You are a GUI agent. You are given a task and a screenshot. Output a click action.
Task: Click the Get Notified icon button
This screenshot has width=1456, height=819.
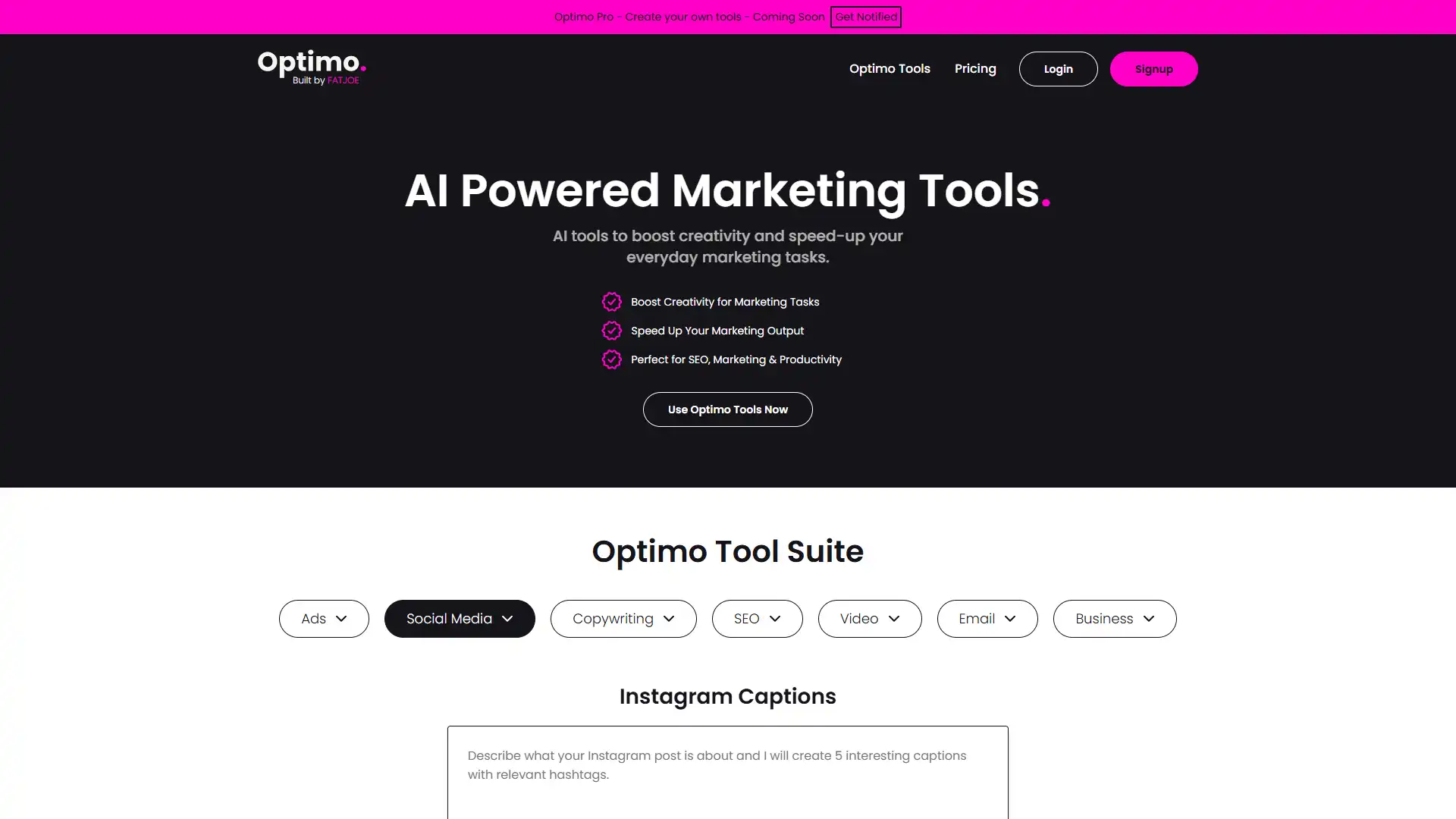[x=866, y=16]
